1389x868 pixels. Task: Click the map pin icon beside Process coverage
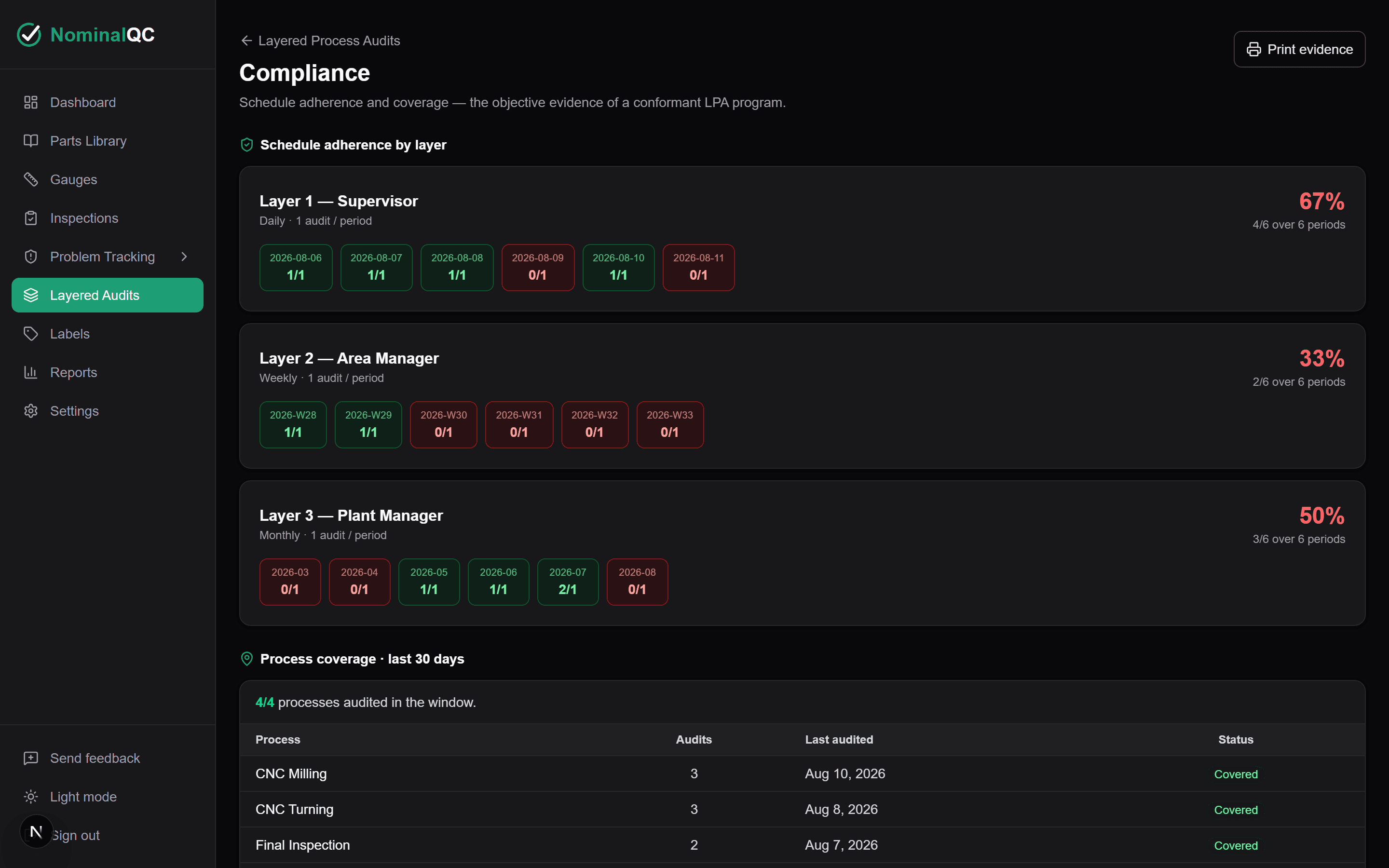tap(247, 659)
